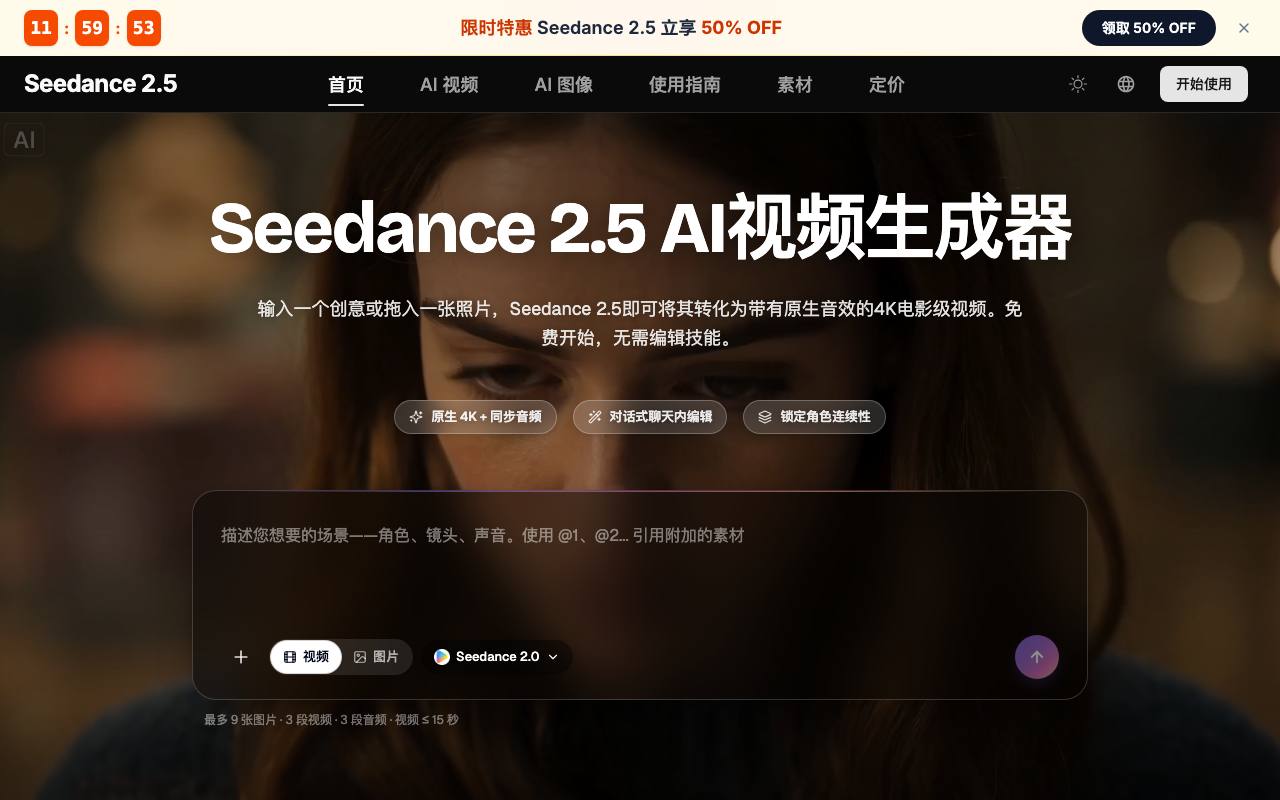Image resolution: width=1280 pixels, height=800 pixels.
Task: Click the countdown seconds box showing 53
Action: [x=144, y=28]
